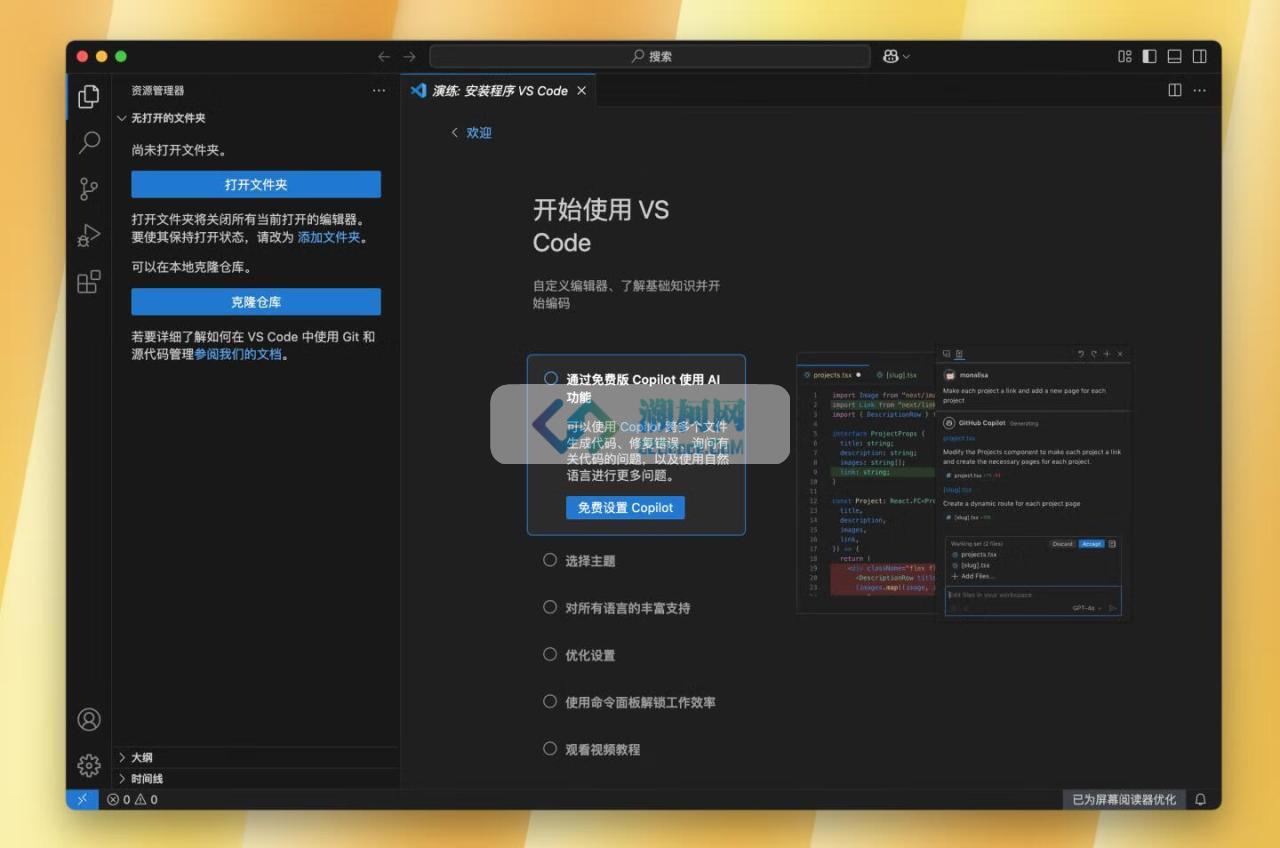Click the remote window indicator in status bar
Viewport: 1280px width, 848px height.
[82, 799]
